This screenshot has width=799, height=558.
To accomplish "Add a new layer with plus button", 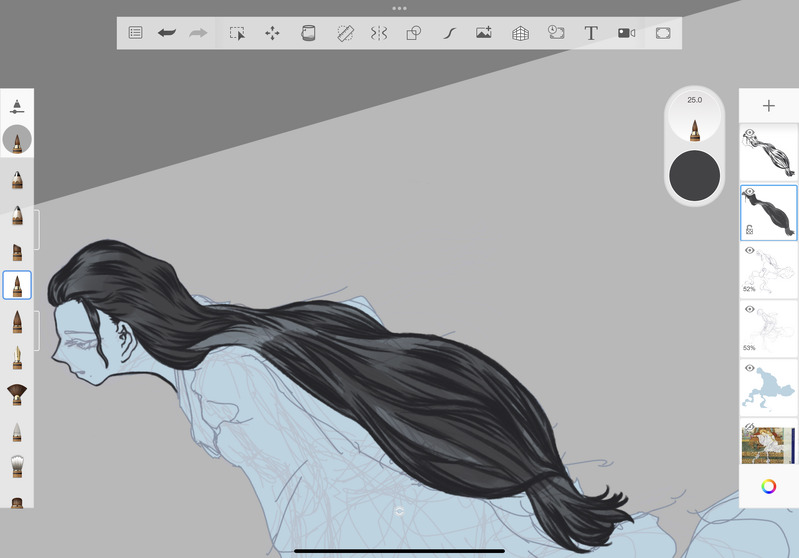I will click(768, 105).
